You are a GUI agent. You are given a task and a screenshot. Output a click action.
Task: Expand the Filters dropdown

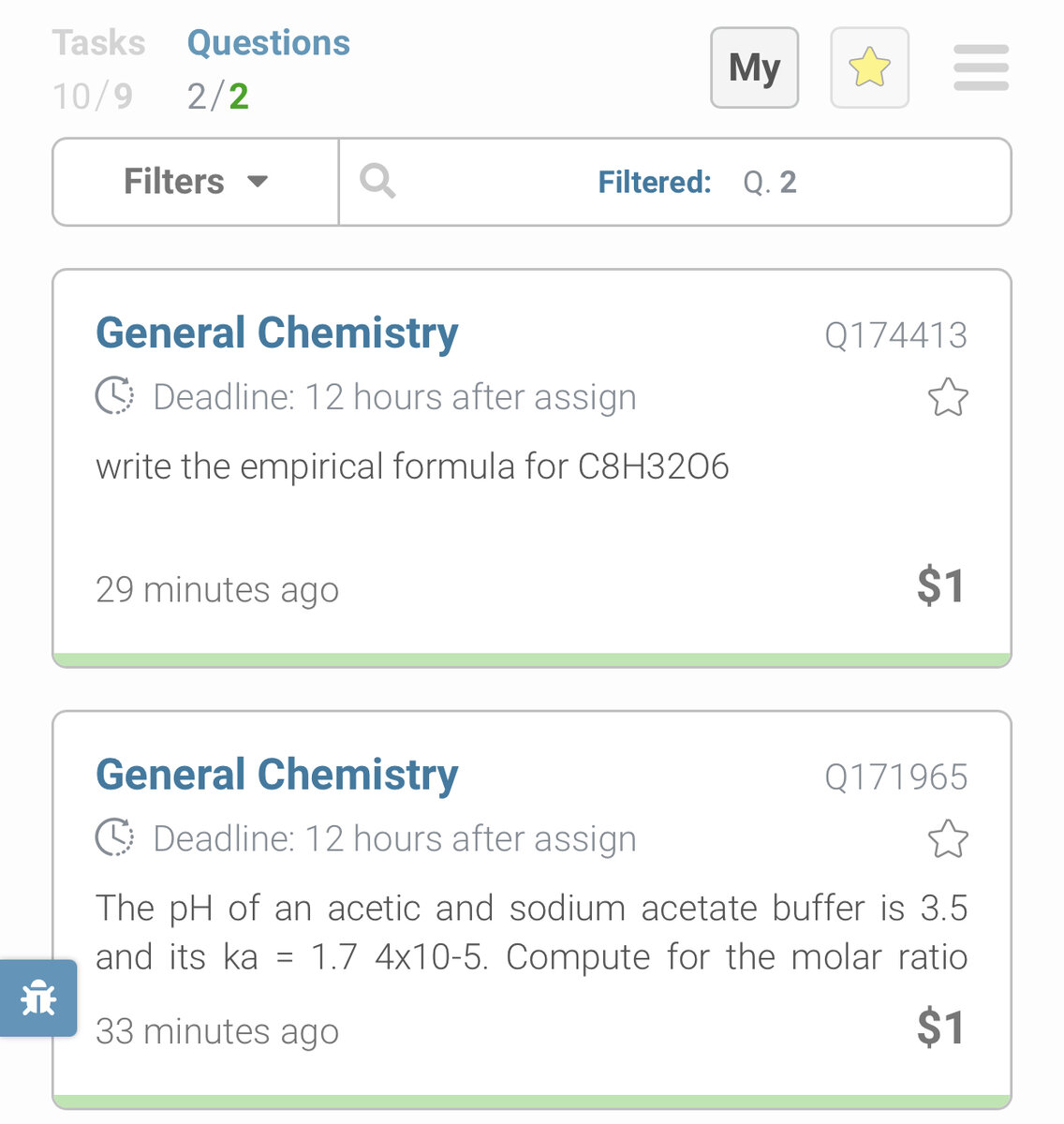[x=196, y=182]
